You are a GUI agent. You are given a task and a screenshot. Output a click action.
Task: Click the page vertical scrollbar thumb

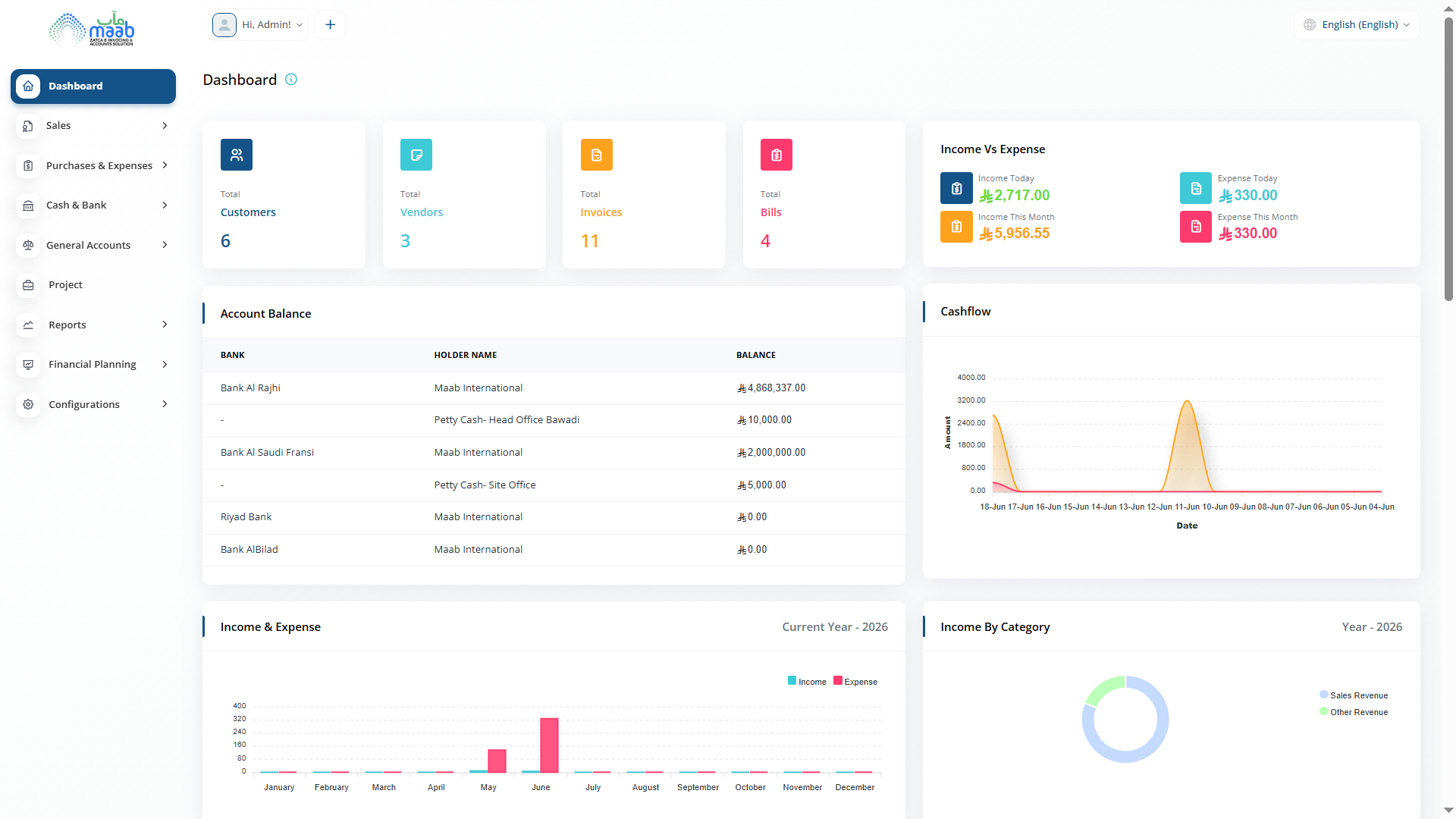tap(1448, 159)
